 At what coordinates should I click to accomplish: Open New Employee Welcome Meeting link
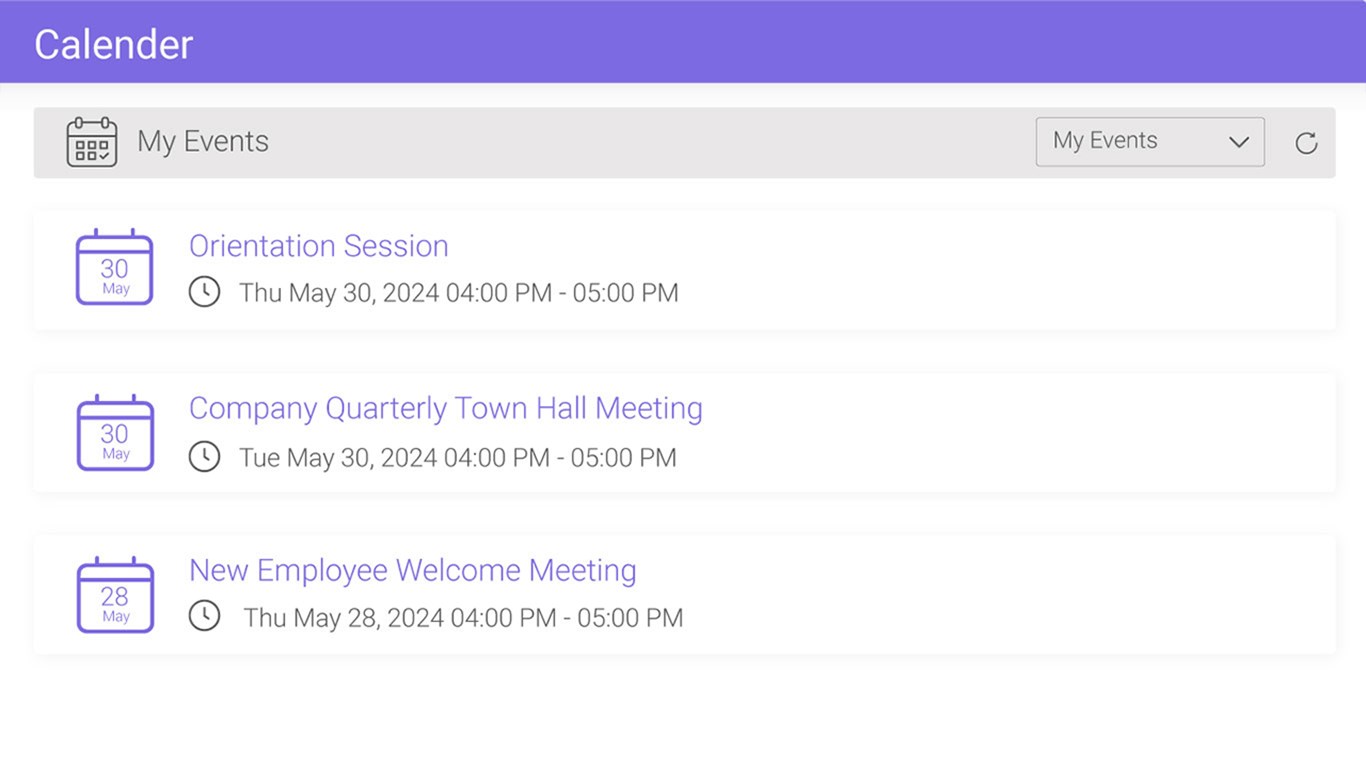click(412, 570)
